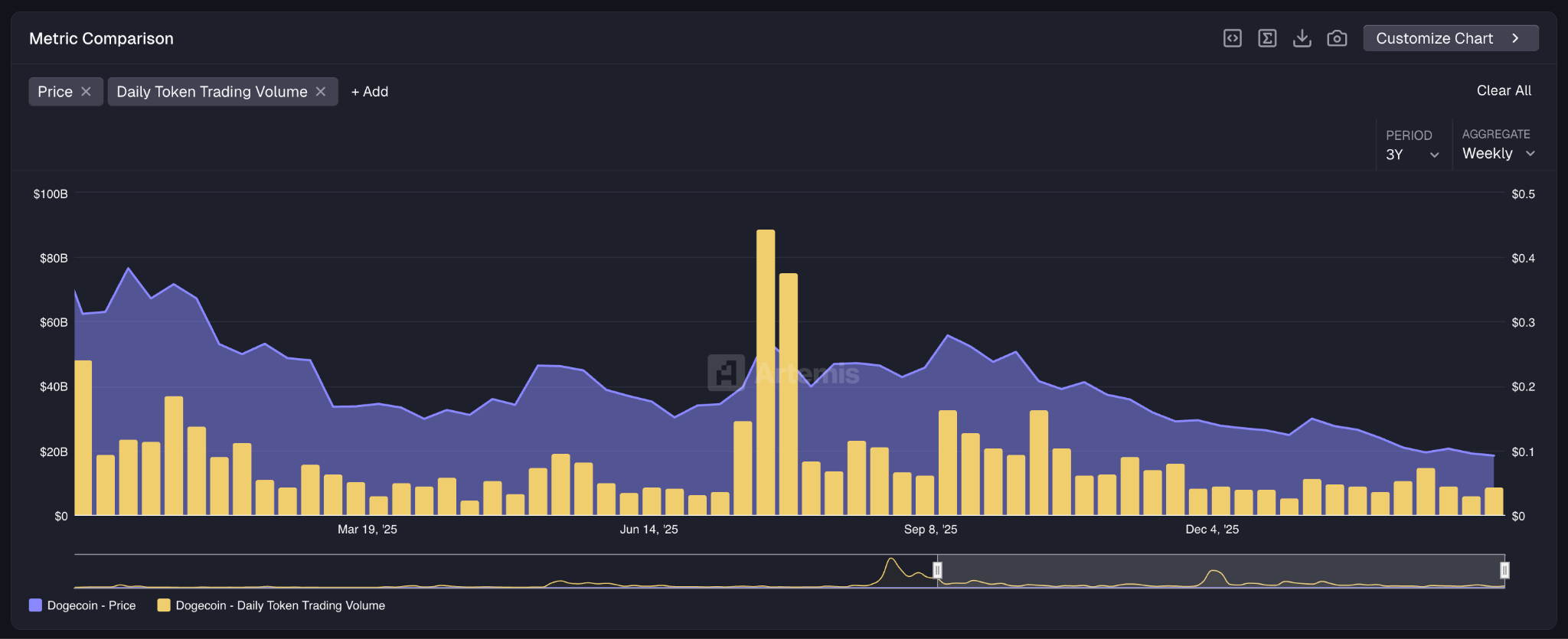Click the $100B left axis label
This screenshot has height=639, width=1568.
point(51,194)
